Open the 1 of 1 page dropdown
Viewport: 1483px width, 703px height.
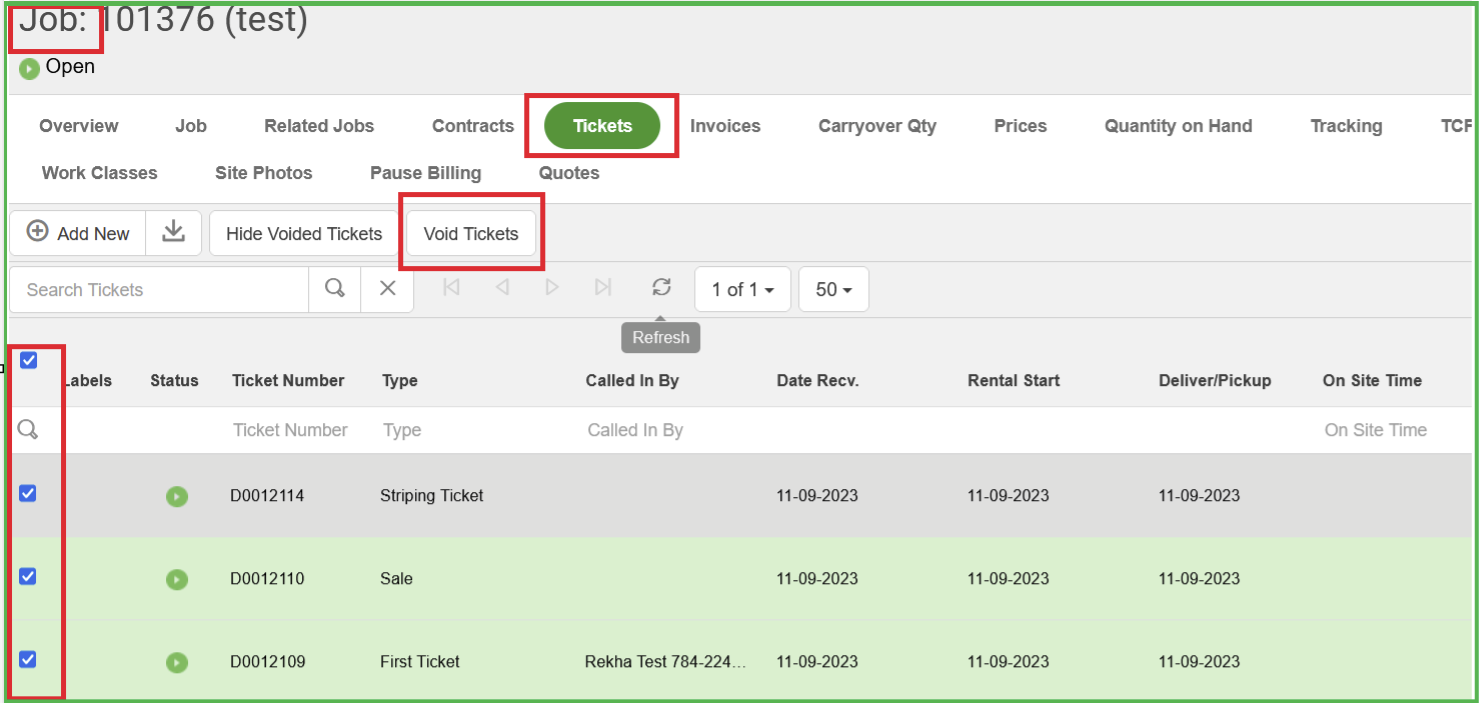coord(742,290)
